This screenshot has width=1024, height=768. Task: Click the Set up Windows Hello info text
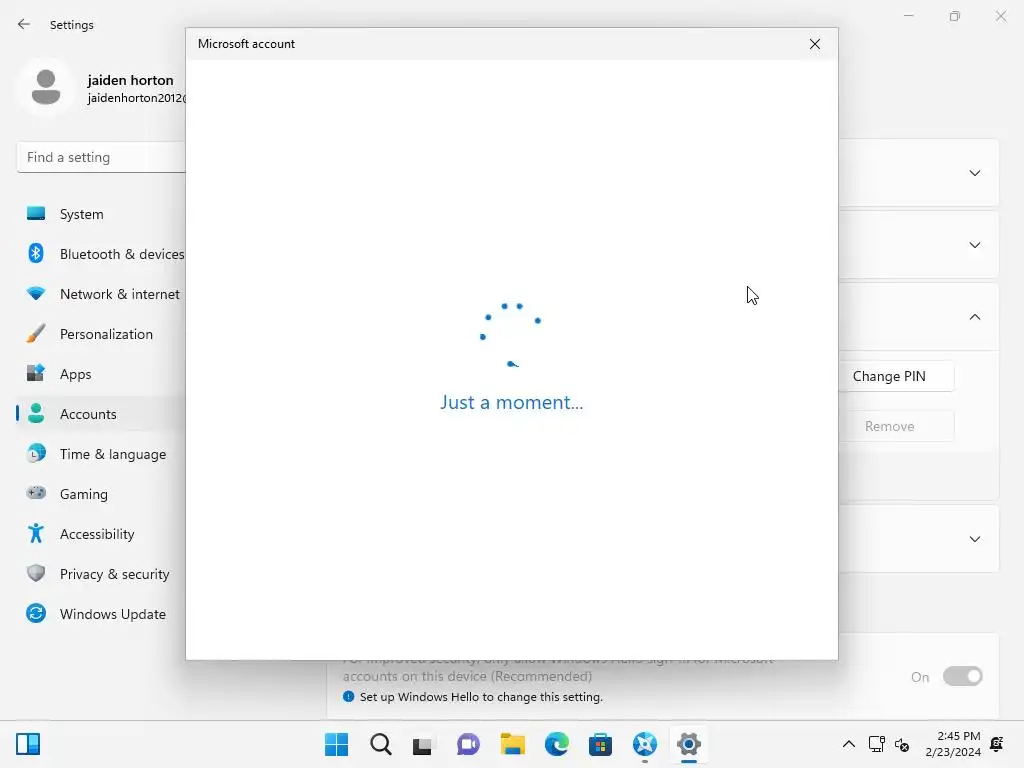coord(481,697)
